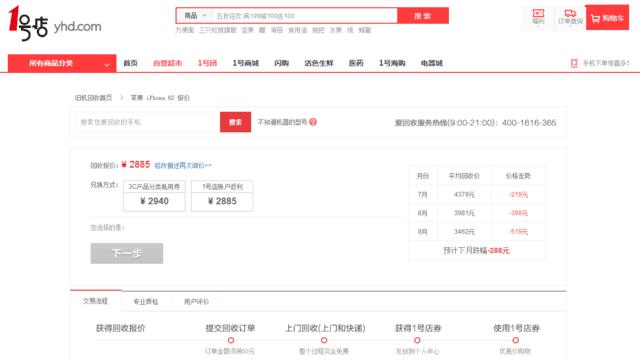Image resolution: width=640 pixels, height=361 pixels.
Task: Open the 1号团 navigation item
Action: click(x=207, y=63)
